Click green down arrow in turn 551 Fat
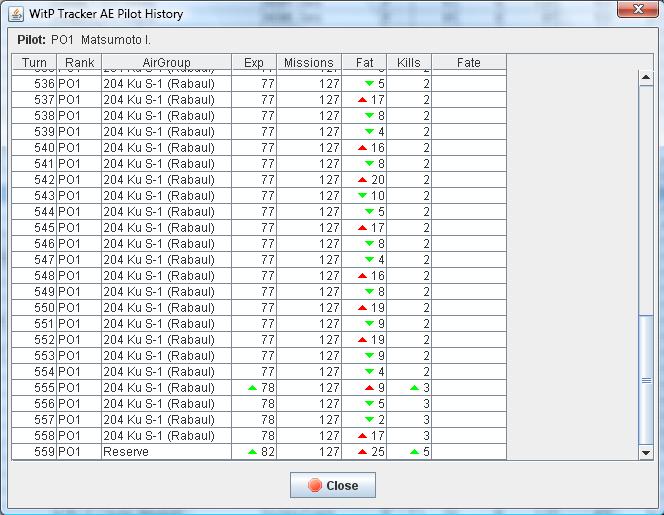 click(369, 323)
